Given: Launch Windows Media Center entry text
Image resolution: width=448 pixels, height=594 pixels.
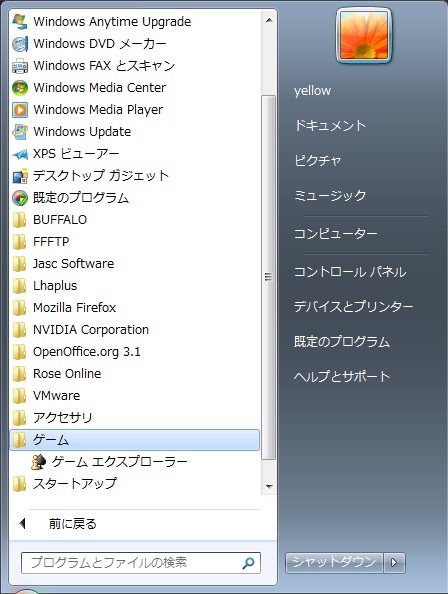Looking at the screenshot, I should click(100, 88).
